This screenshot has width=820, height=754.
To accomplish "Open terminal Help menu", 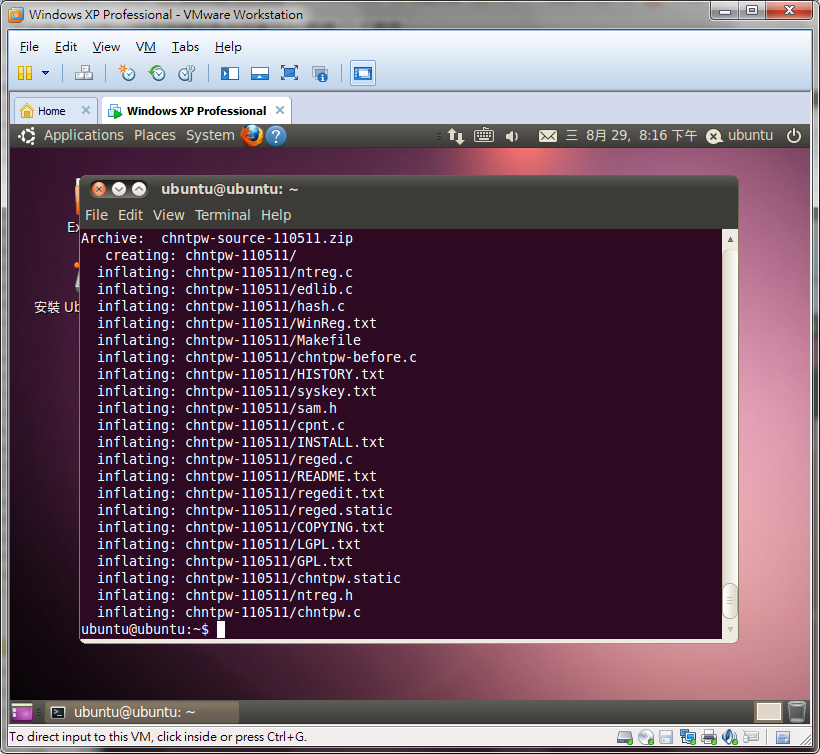I will click(276, 215).
